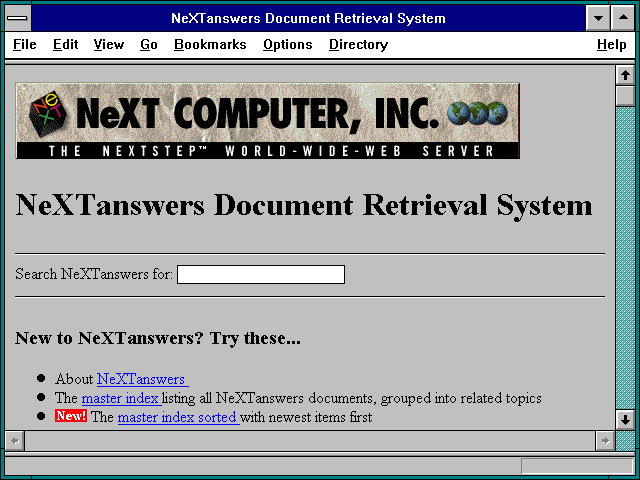
Task: Click 'THE NEXTSTEP WORLD-WIDE-WEB SERVER' banner strip
Action: [267, 151]
